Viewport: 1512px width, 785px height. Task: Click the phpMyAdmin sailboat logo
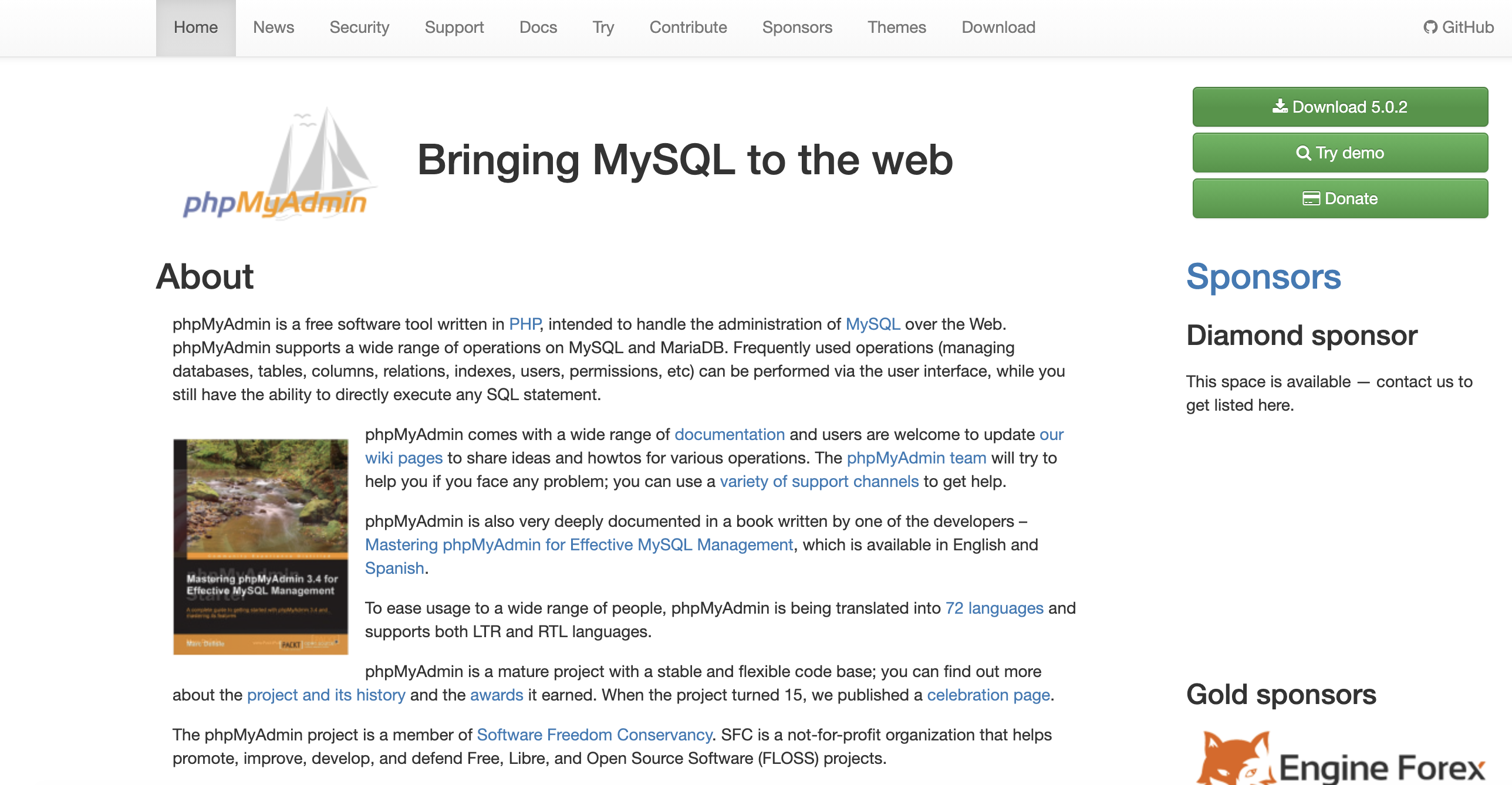(x=279, y=163)
